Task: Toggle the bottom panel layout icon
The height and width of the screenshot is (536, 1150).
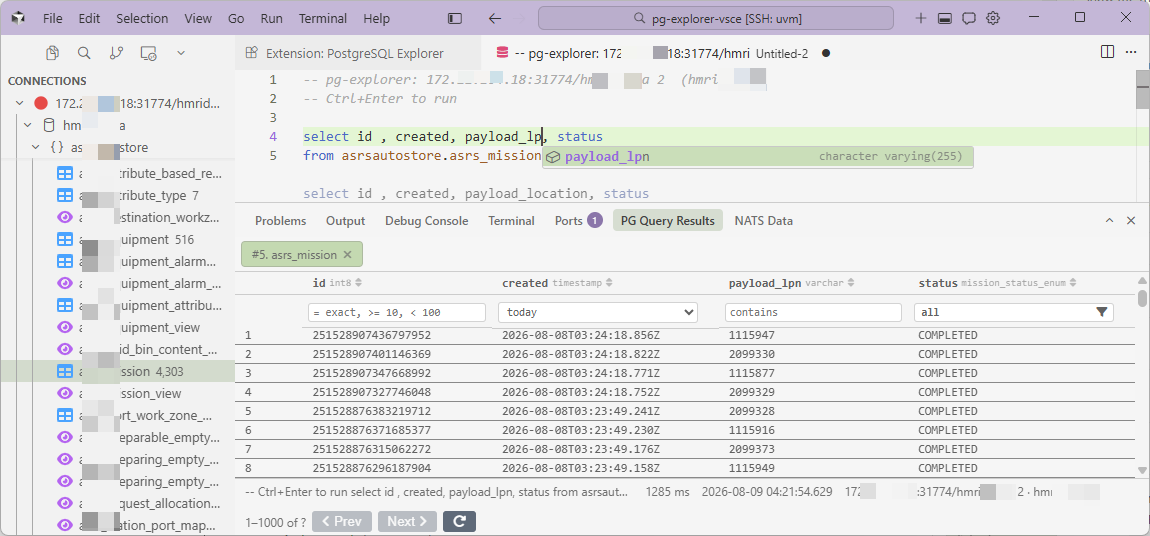Action: [x=945, y=18]
